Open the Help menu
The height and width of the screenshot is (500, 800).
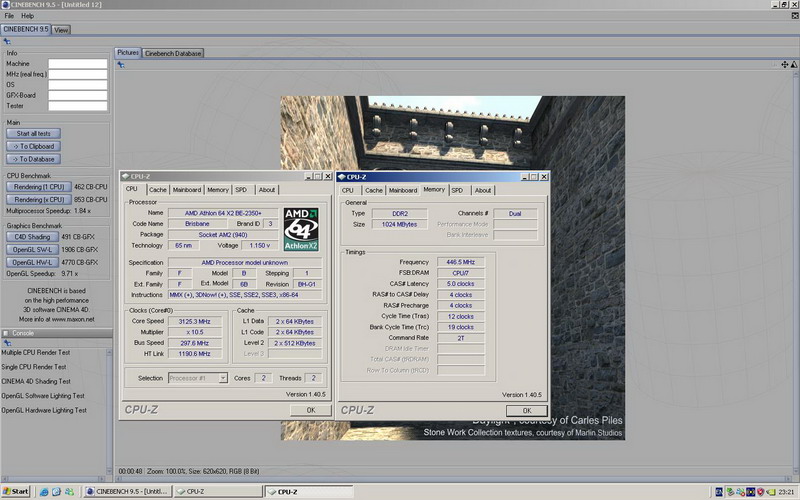pyautogui.click(x=28, y=16)
